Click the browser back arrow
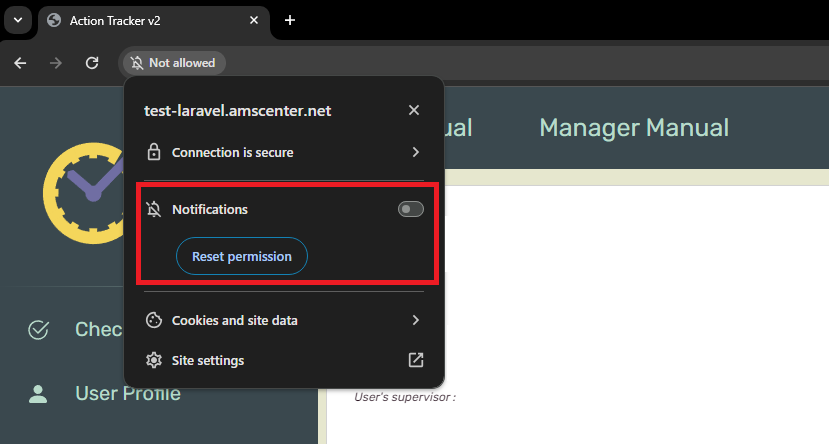Screen dimensions: 829x444 [20, 63]
